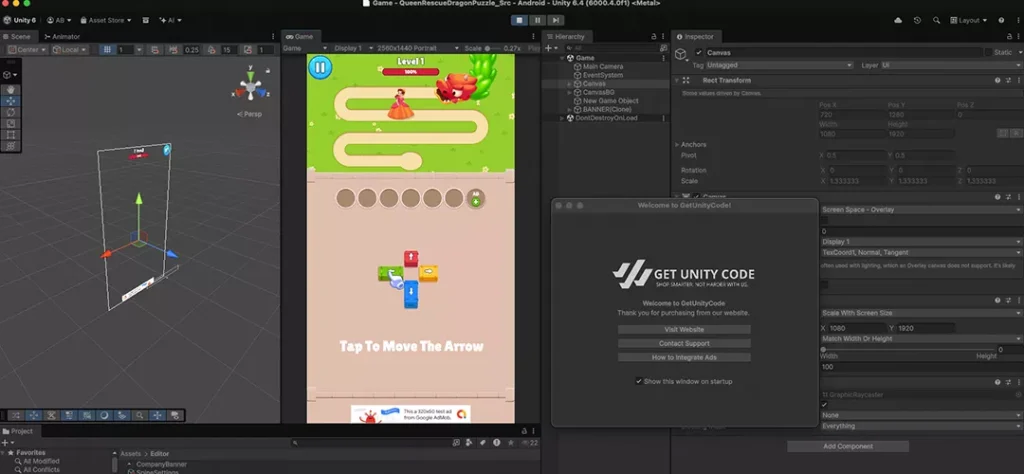
Task: Click the Visit Website button
Action: [x=684, y=330]
